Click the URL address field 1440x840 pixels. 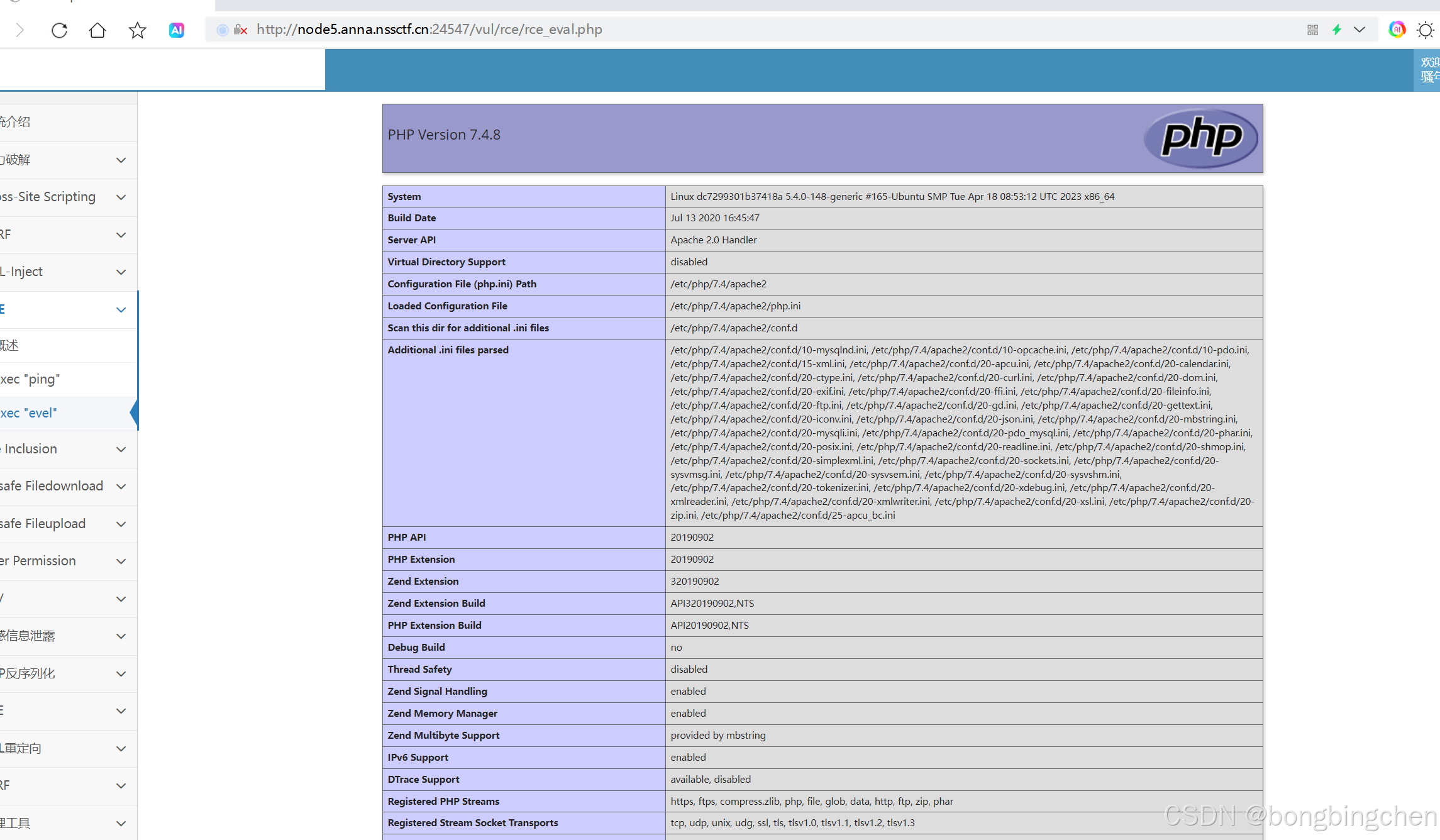tap(755, 30)
